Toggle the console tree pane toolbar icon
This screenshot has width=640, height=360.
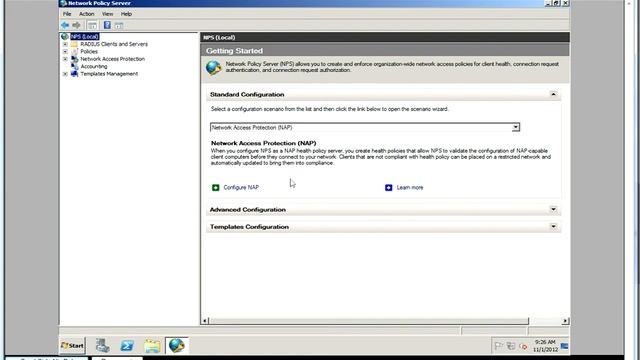[x=92, y=25]
